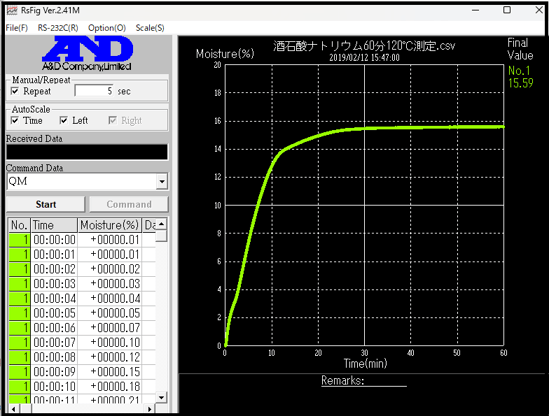549x416 pixels.
Task: Click the Moisture(%) axis label on graph
Action: (225, 54)
